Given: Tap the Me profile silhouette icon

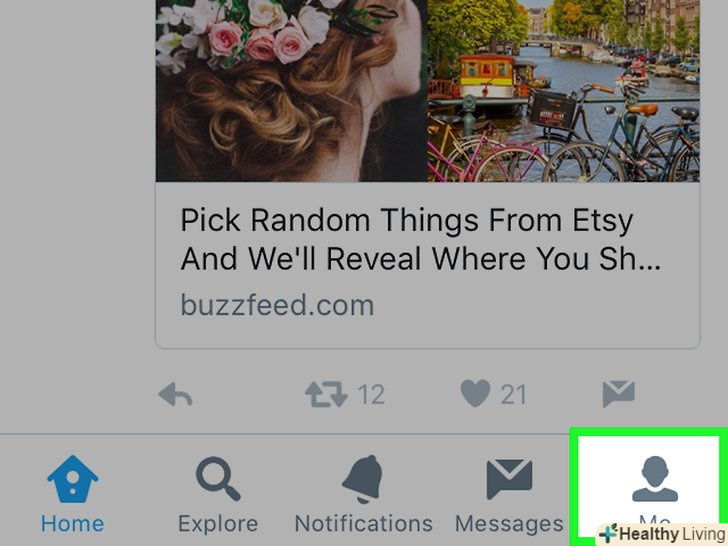Looking at the screenshot, I should click(655, 478).
